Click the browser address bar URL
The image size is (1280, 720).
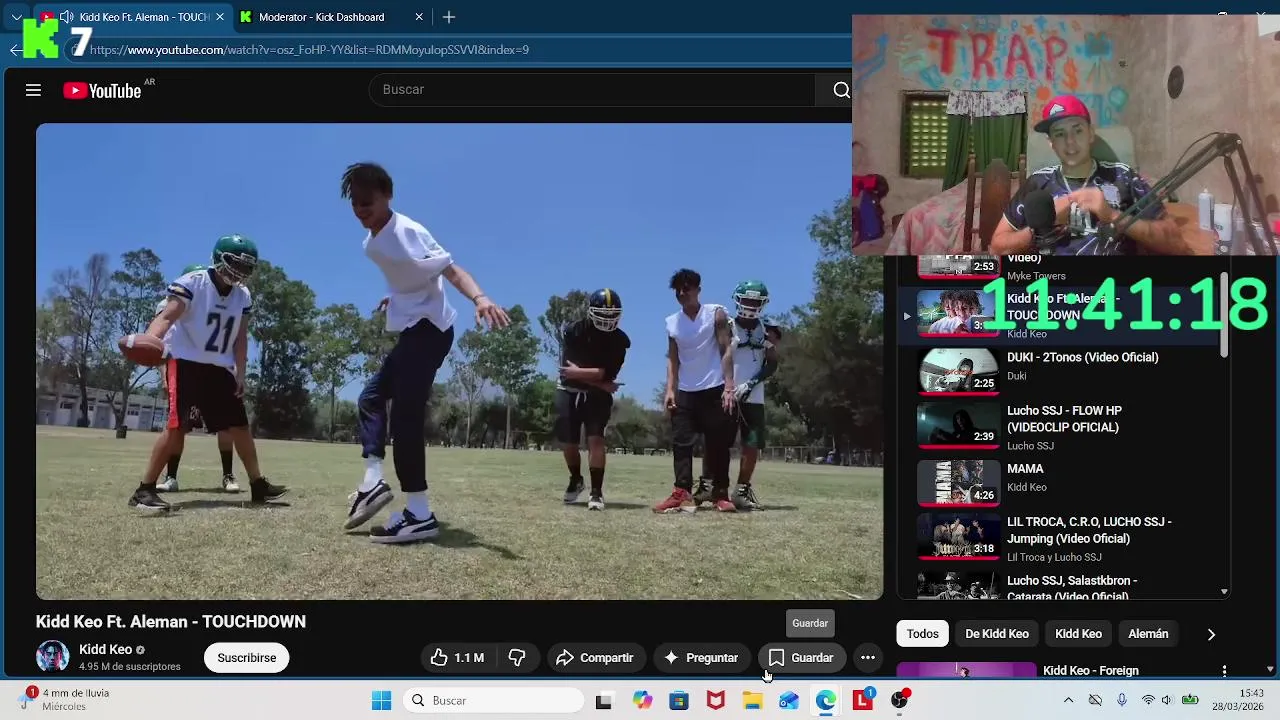[x=309, y=50]
